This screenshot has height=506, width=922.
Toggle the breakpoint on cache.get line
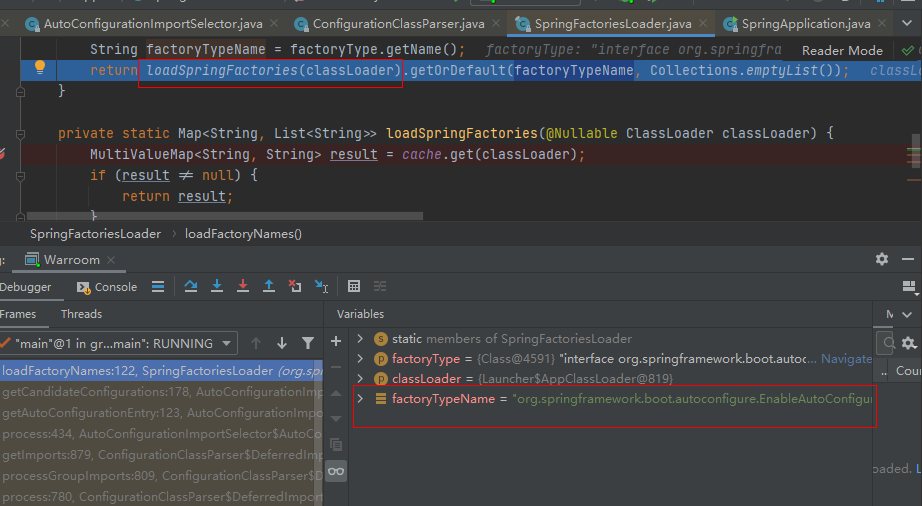coord(2,154)
